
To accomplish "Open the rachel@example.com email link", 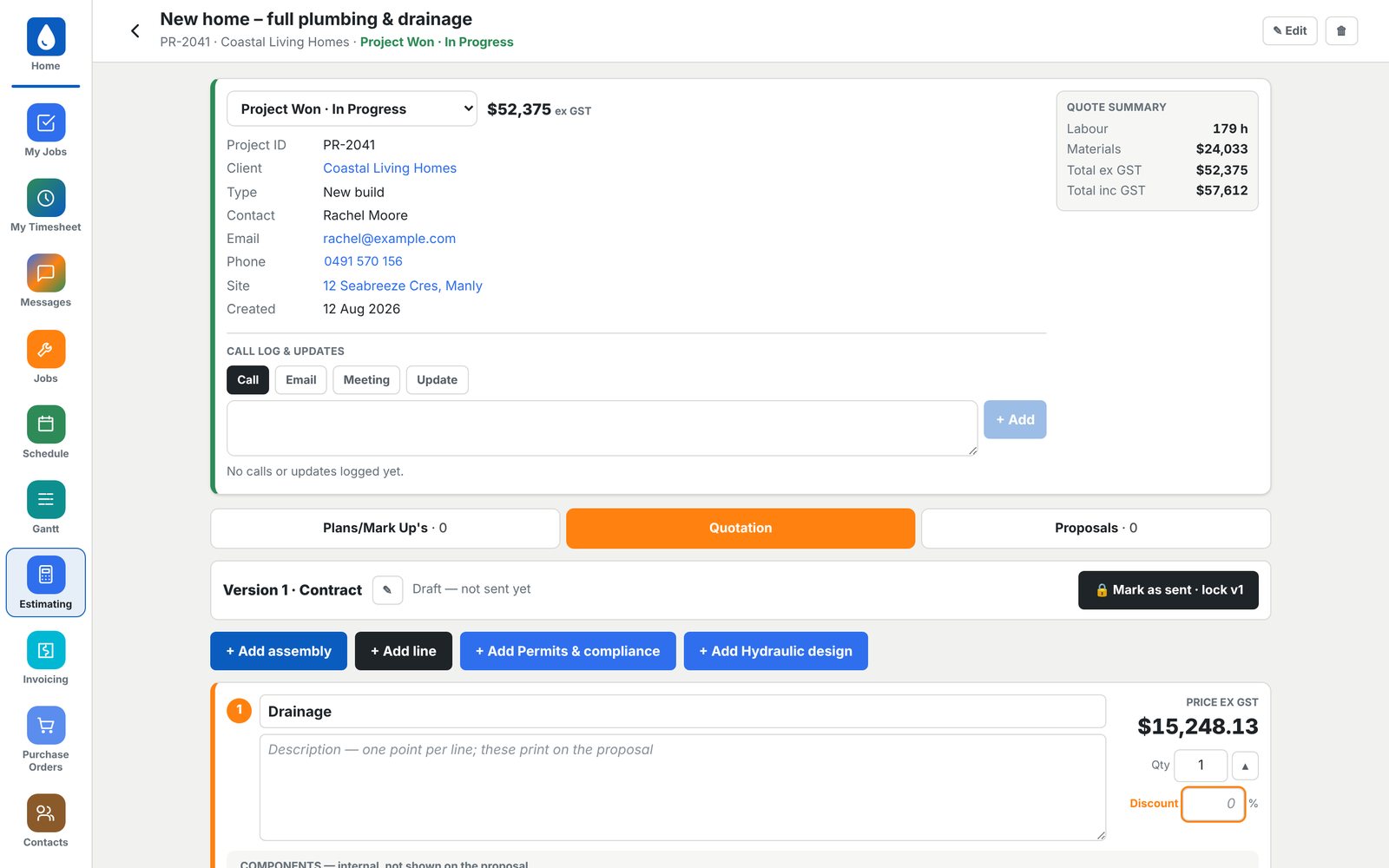I will 389,239.
